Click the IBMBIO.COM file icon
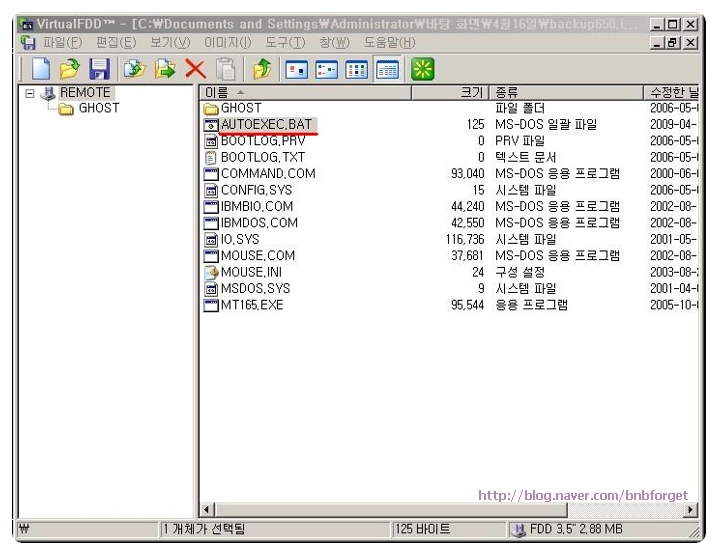The height and width of the screenshot is (555, 718). click(x=211, y=207)
